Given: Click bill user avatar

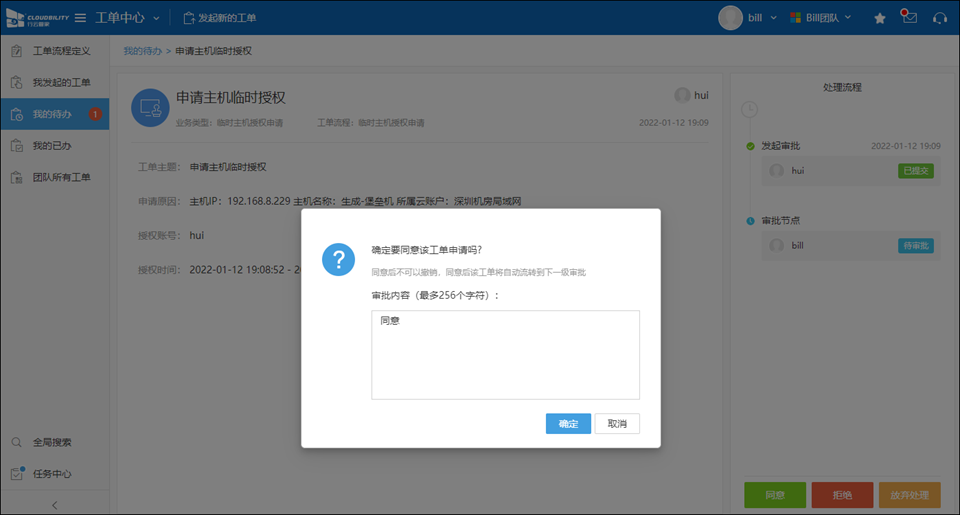Looking at the screenshot, I should tap(730, 18).
